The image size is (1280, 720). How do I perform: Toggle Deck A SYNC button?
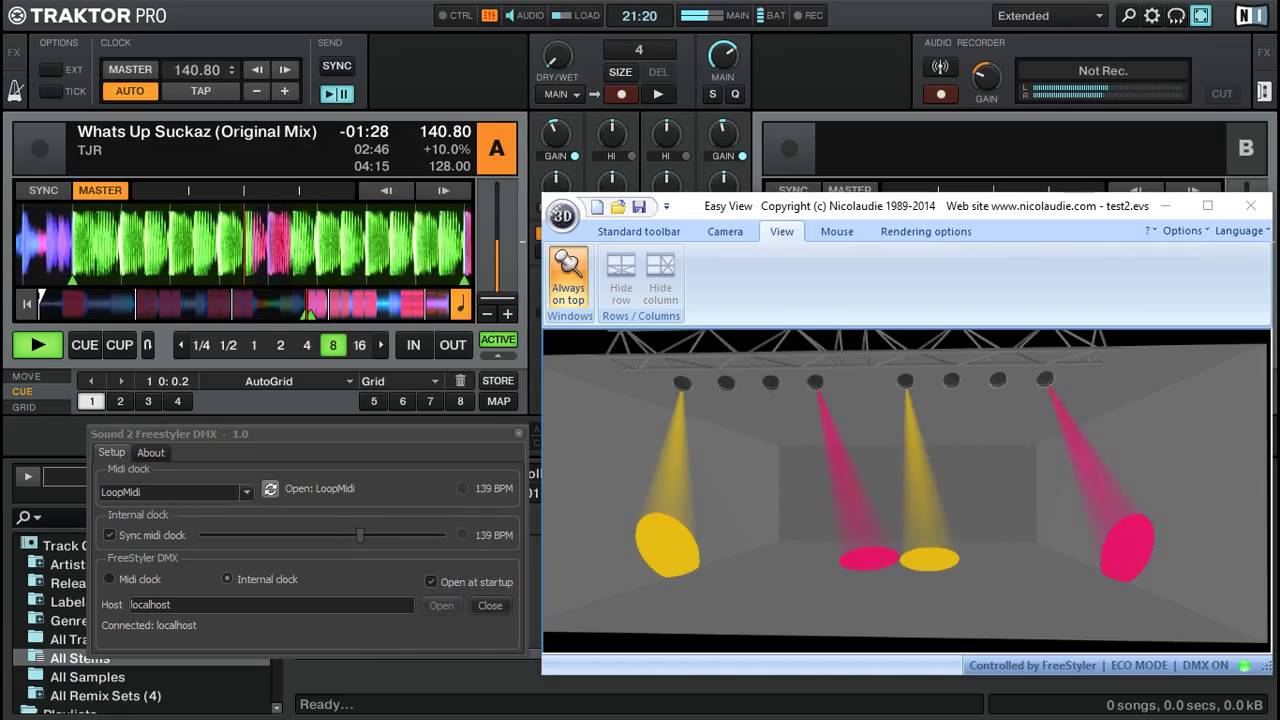[43, 190]
